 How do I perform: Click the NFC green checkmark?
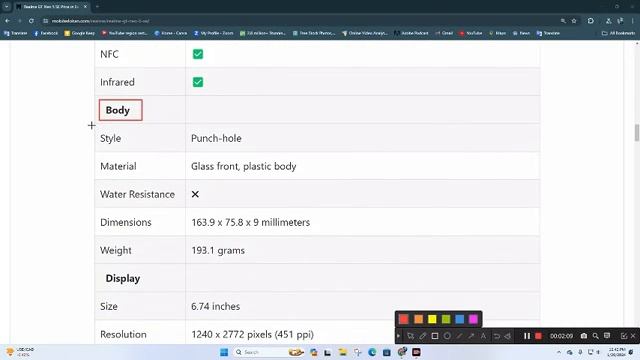click(x=198, y=54)
